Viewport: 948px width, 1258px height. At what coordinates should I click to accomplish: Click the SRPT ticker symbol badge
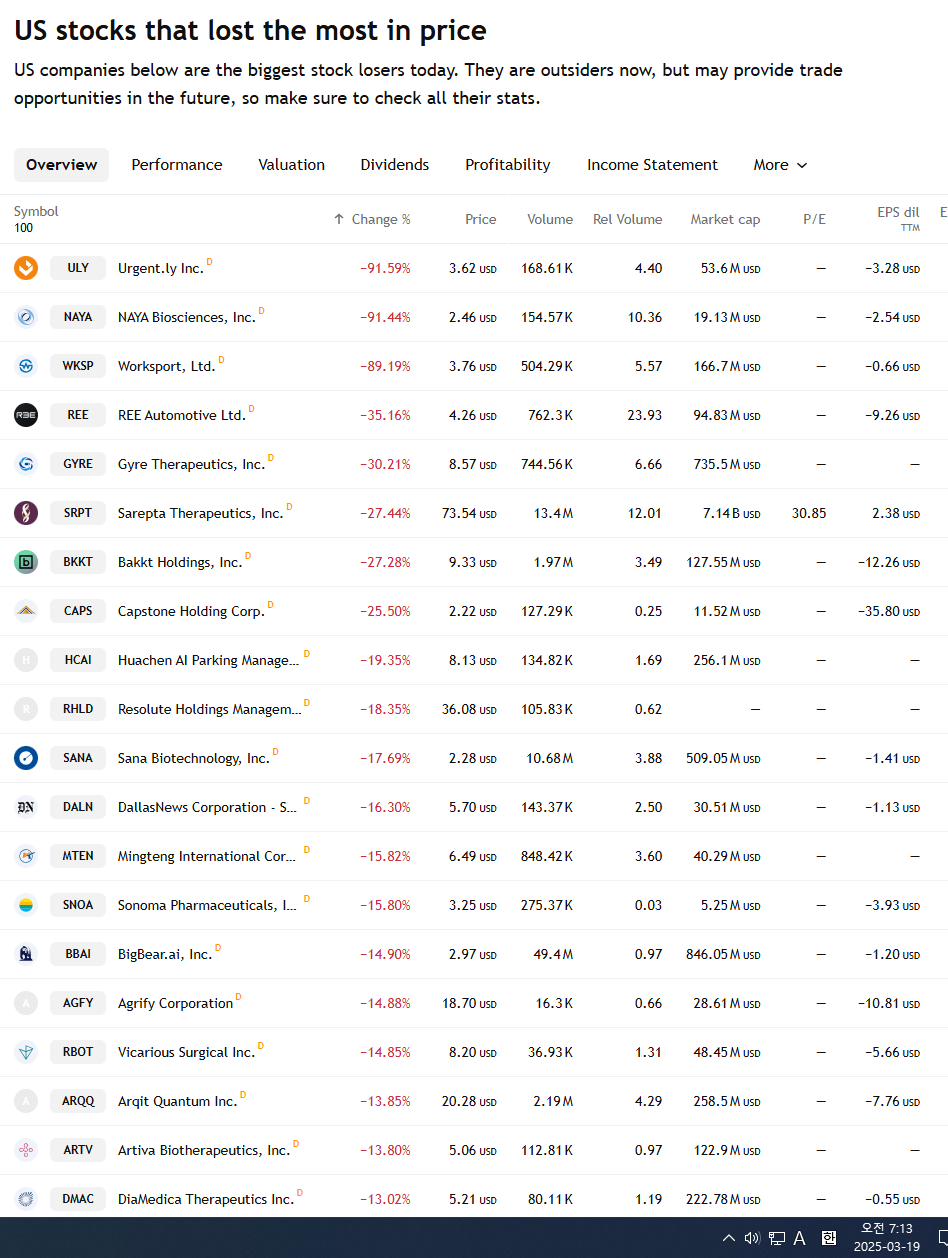pyautogui.click(x=78, y=513)
